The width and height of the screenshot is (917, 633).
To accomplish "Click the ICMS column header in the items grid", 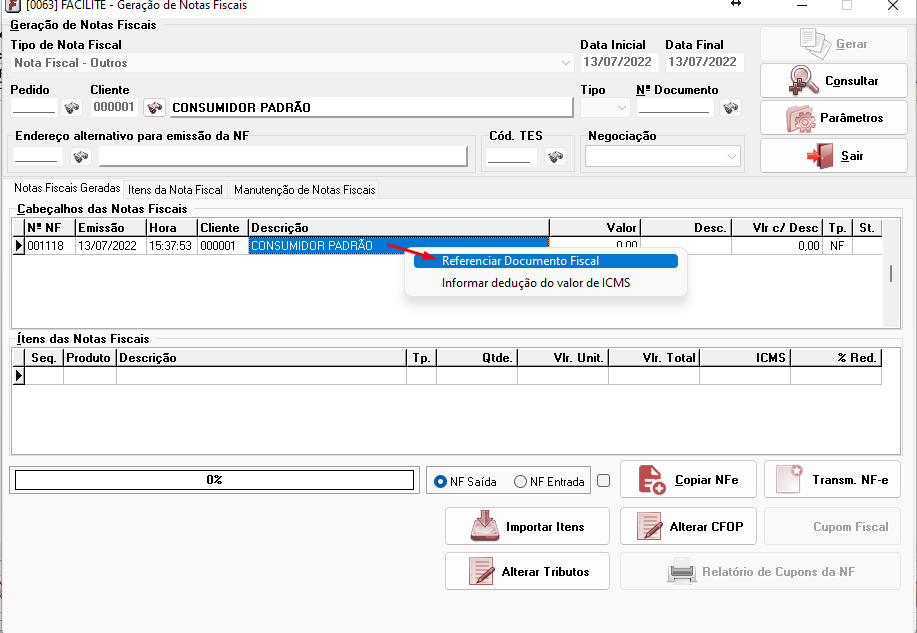I will point(744,357).
